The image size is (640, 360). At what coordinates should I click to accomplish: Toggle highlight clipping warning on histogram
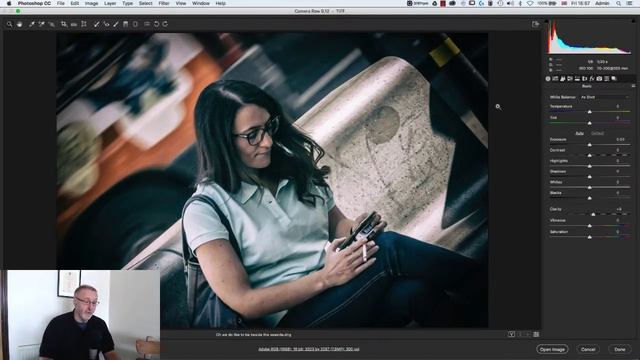[633, 21]
